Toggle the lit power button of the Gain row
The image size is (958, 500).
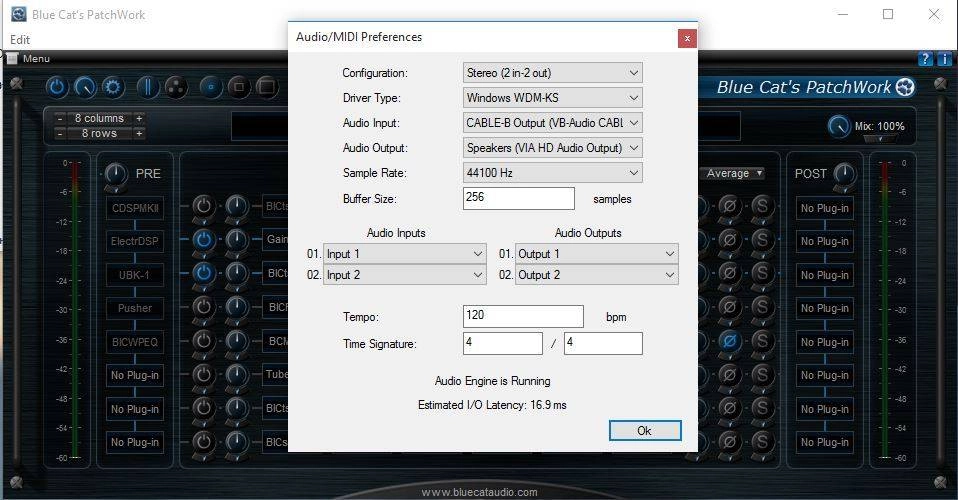(203, 239)
